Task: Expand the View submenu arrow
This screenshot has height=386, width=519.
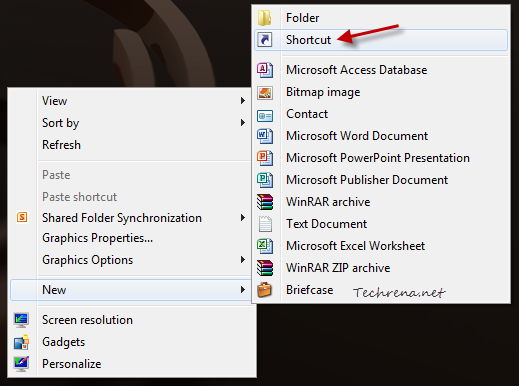Action: (x=243, y=101)
